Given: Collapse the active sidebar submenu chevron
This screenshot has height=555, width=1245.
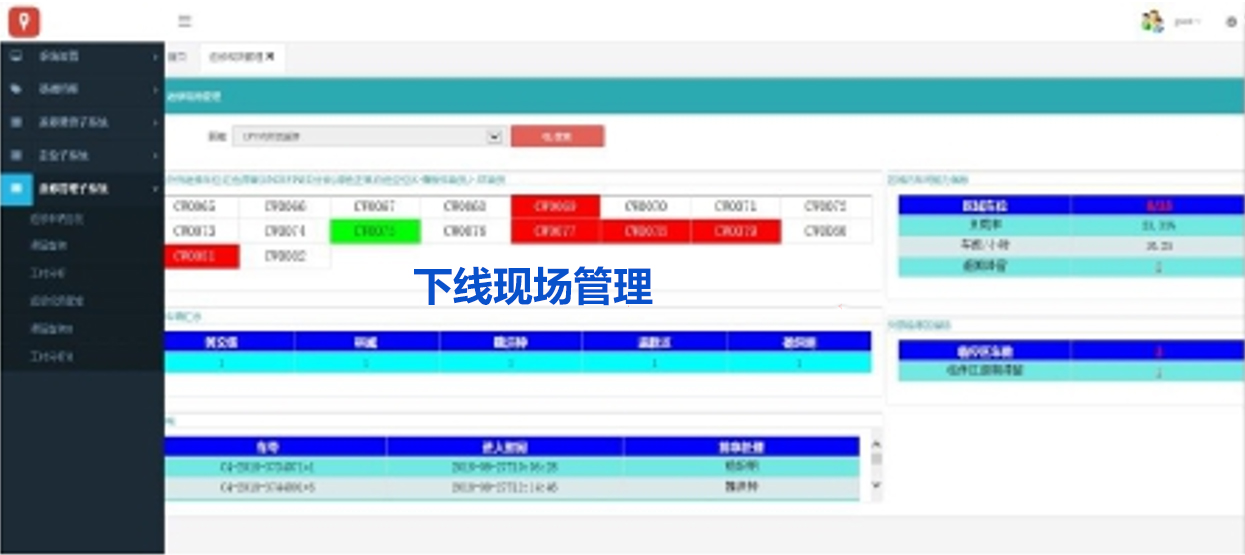Looking at the screenshot, I should (156, 188).
